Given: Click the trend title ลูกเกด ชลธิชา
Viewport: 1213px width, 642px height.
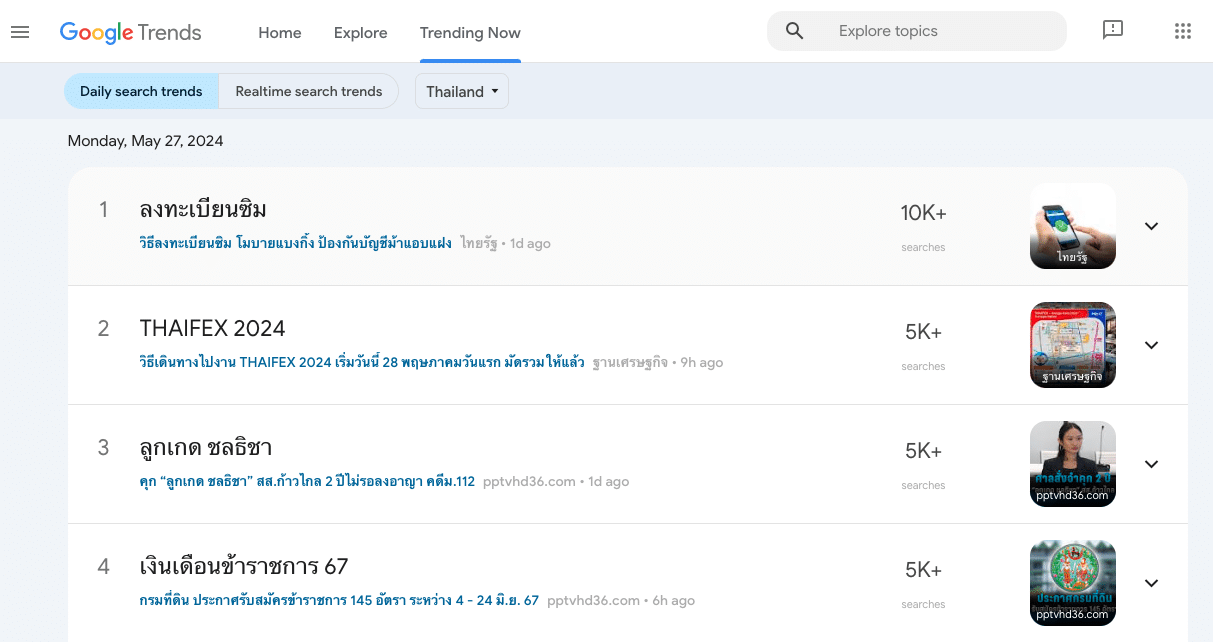Looking at the screenshot, I should coord(206,447).
